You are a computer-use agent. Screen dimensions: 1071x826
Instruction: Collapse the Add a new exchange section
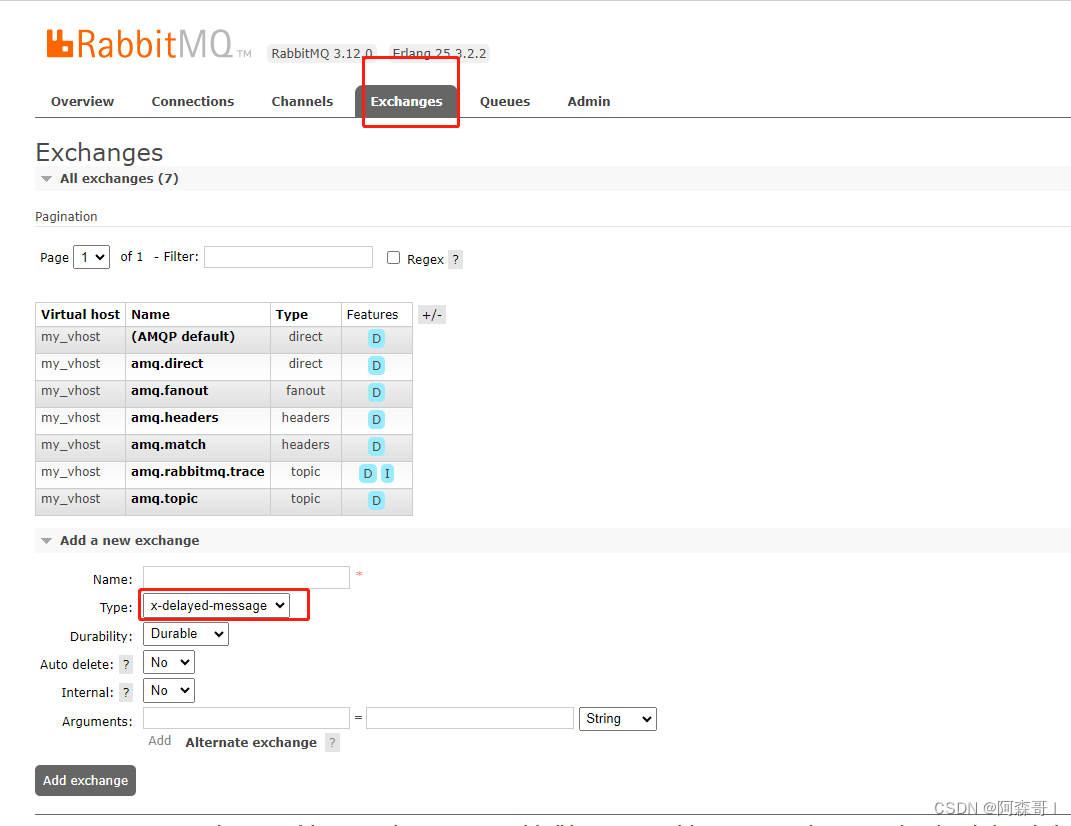point(46,539)
